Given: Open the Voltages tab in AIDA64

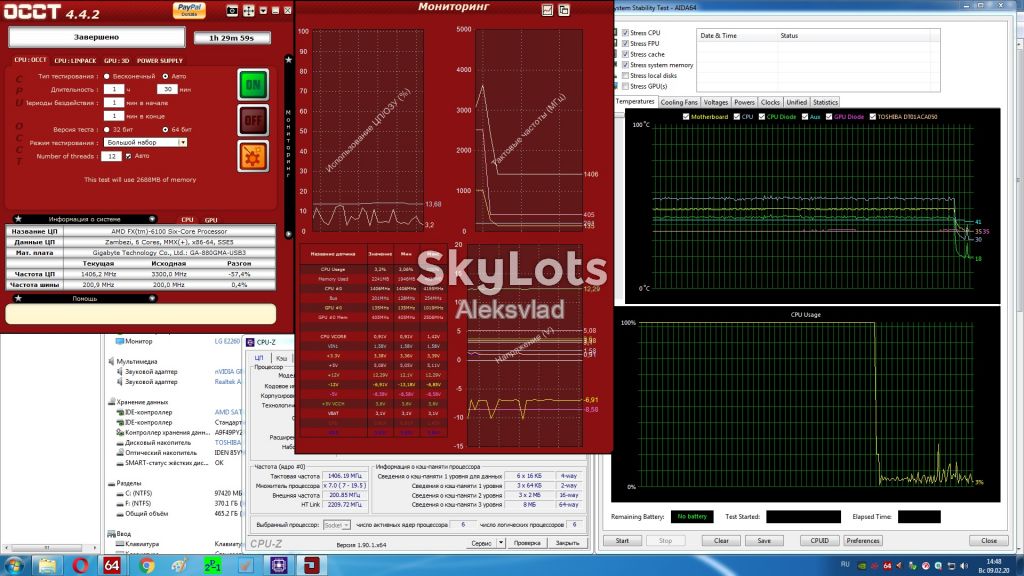Looking at the screenshot, I should 716,103.
